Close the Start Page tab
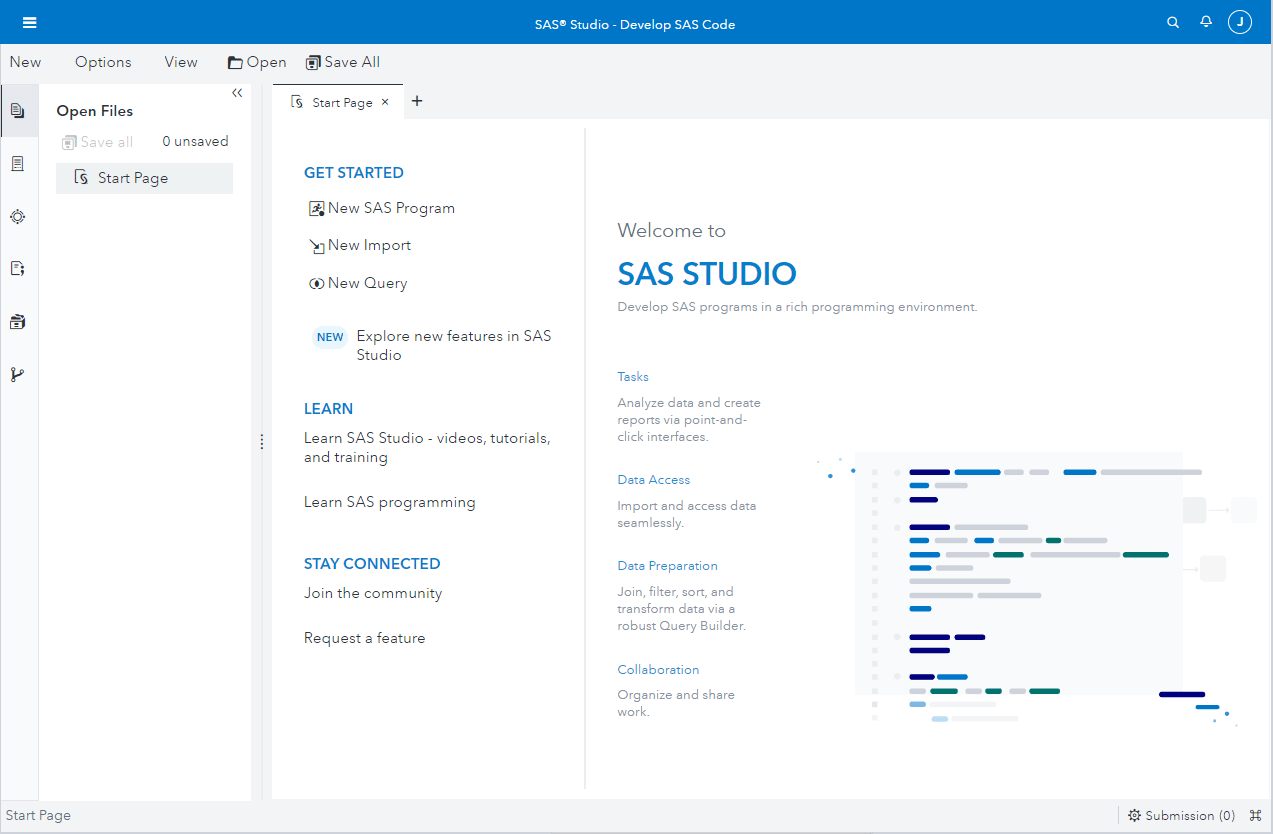Screen dimensions: 1273x834 [385, 102]
